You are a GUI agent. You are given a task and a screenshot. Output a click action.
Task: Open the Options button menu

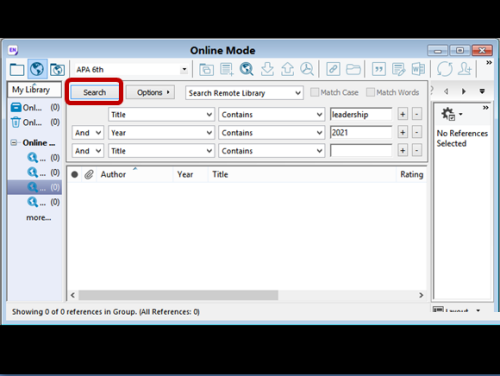point(150,92)
